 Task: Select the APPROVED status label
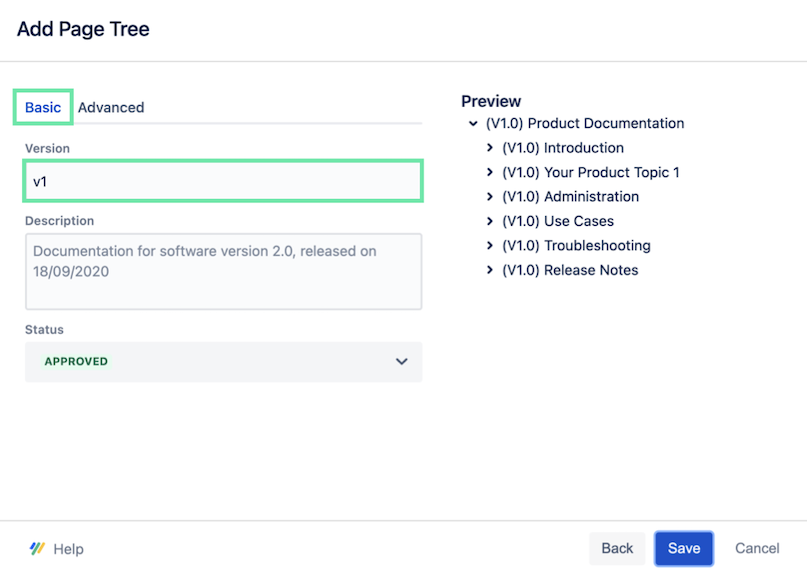point(76,362)
